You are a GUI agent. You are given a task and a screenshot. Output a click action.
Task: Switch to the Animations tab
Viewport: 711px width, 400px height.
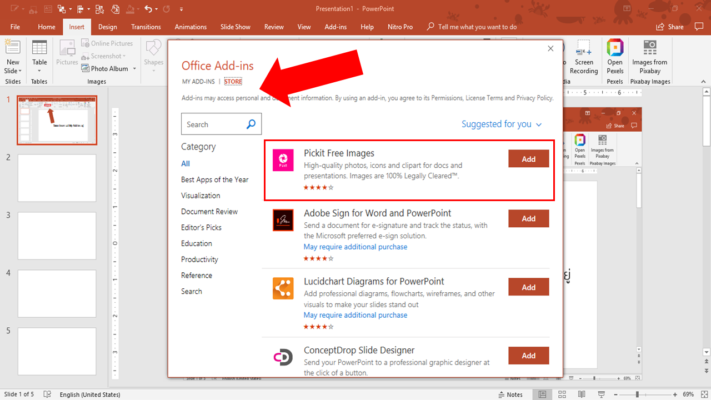tap(190, 27)
